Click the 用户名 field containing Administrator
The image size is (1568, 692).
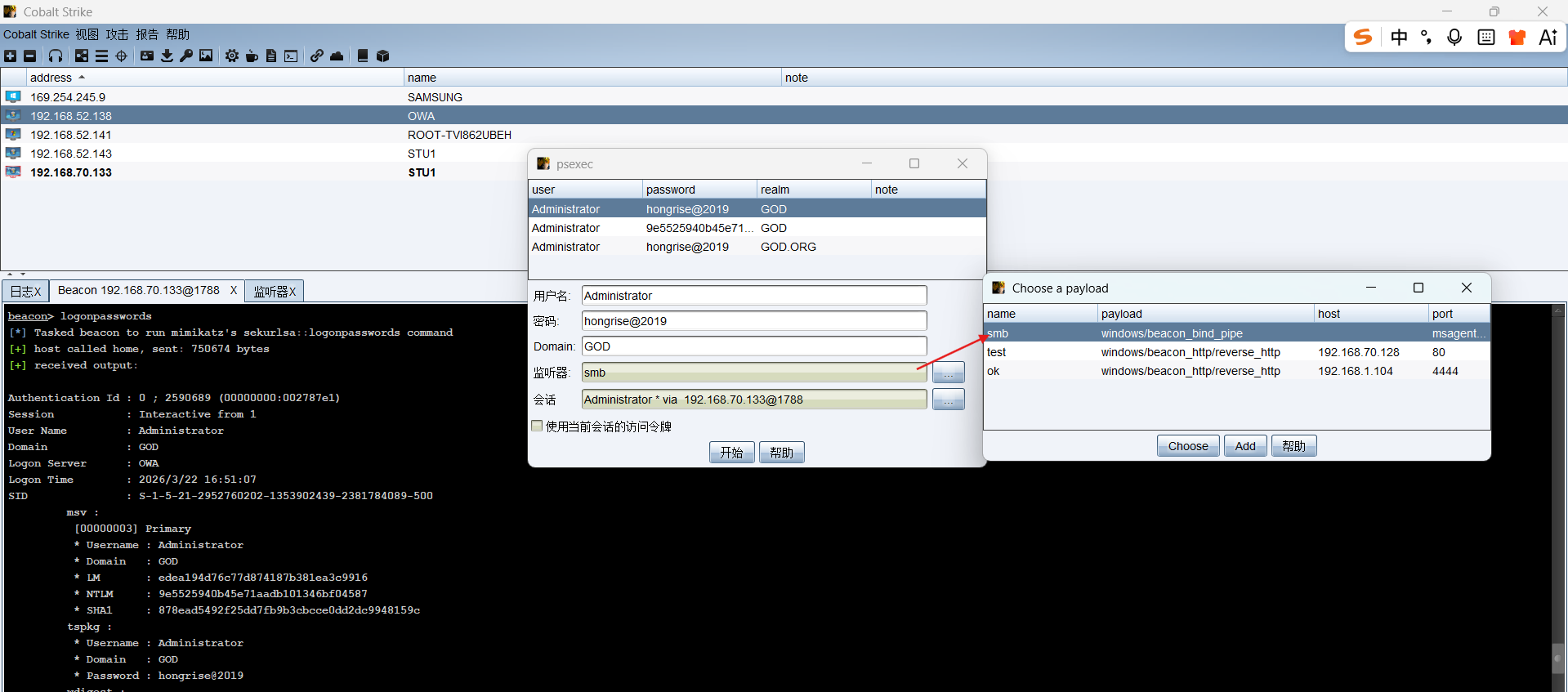pyautogui.click(x=754, y=296)
